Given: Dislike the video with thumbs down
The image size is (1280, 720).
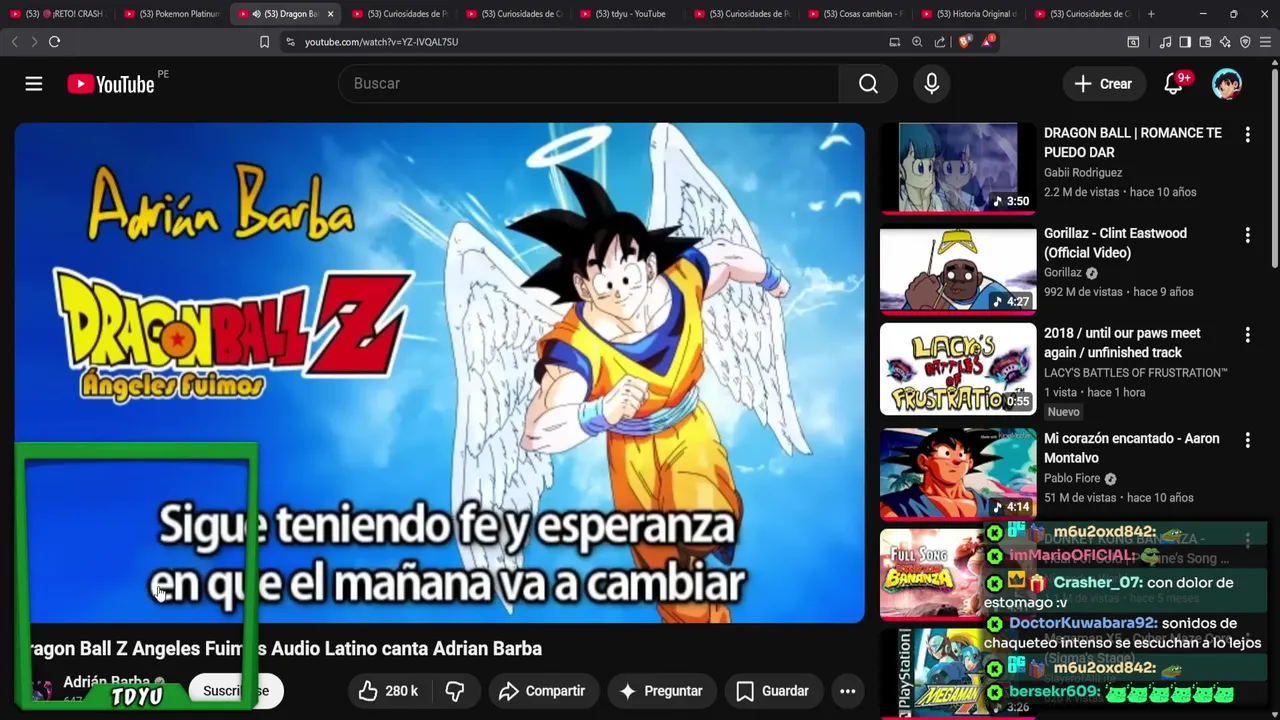Looking at the screenshot, I should click(455, 691).
